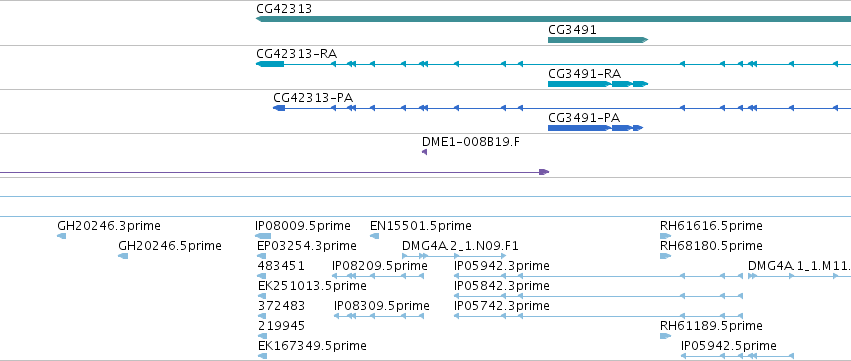Select the DME1-008B19.F purple arrow marker
851x361 pixels.
pos(424,152)
